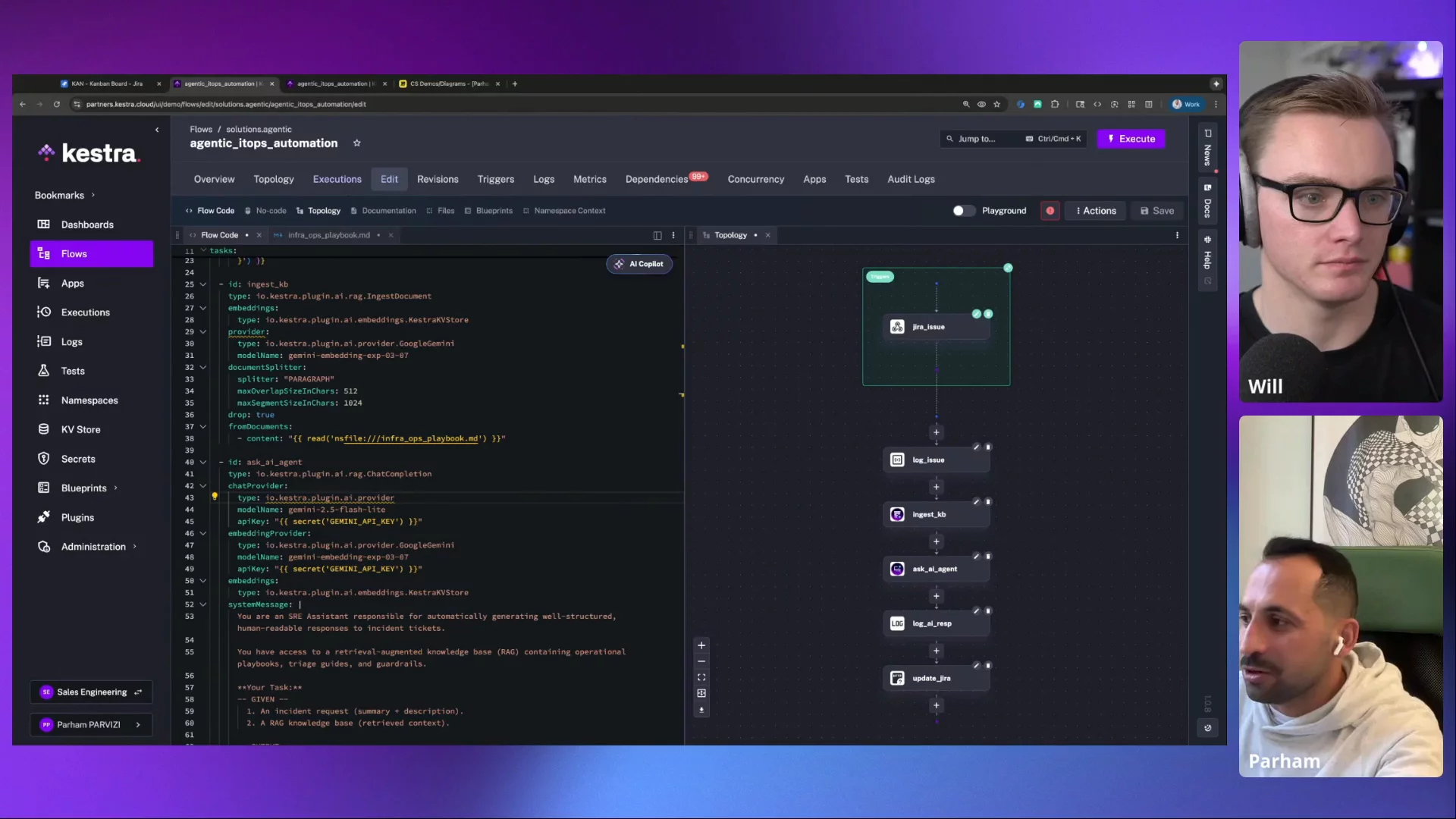Star the agentic_itops_automation flow as bookmark

point(357,143)
